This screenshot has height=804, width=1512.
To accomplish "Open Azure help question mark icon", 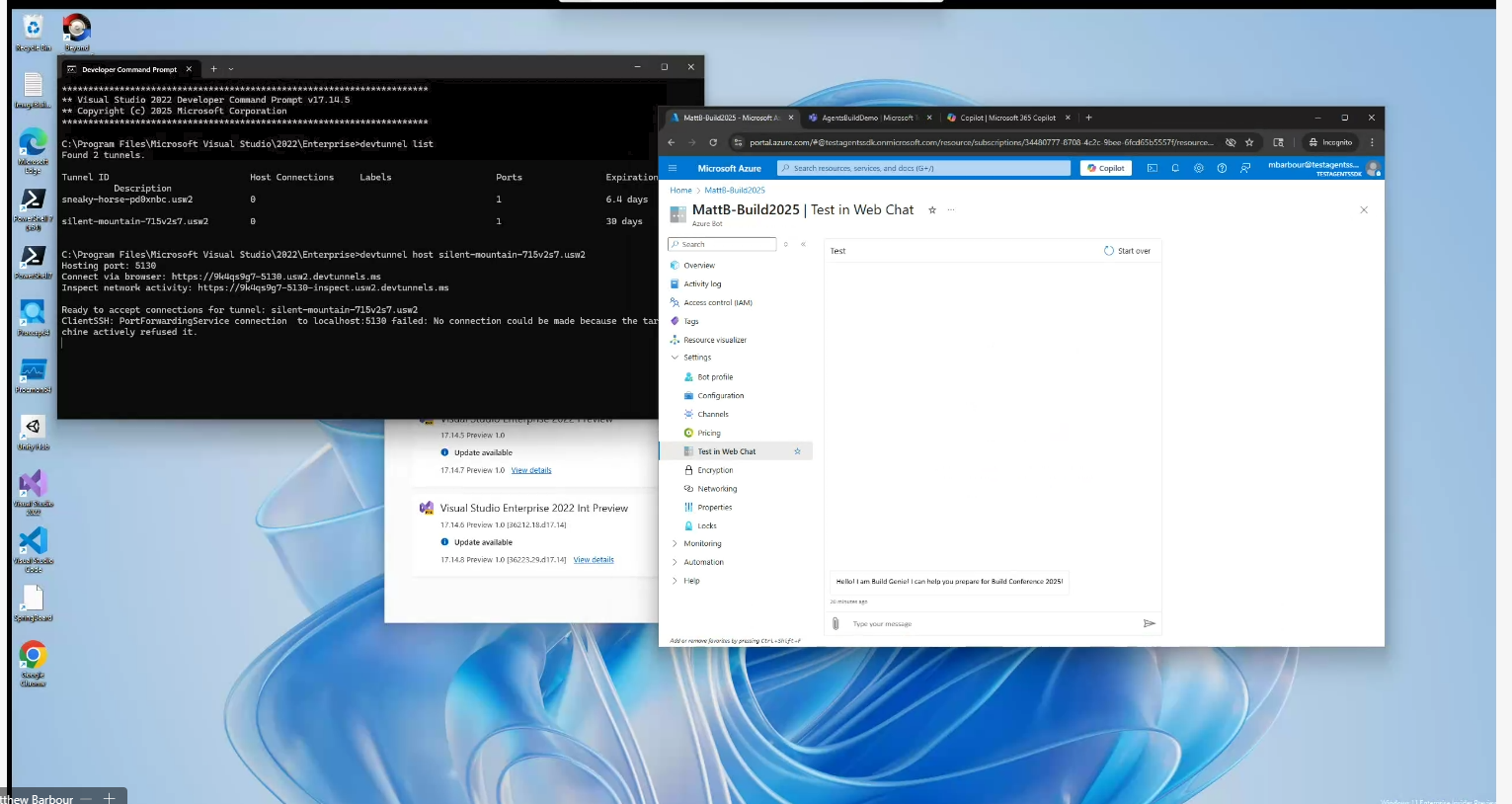I will pos(1222,168).
